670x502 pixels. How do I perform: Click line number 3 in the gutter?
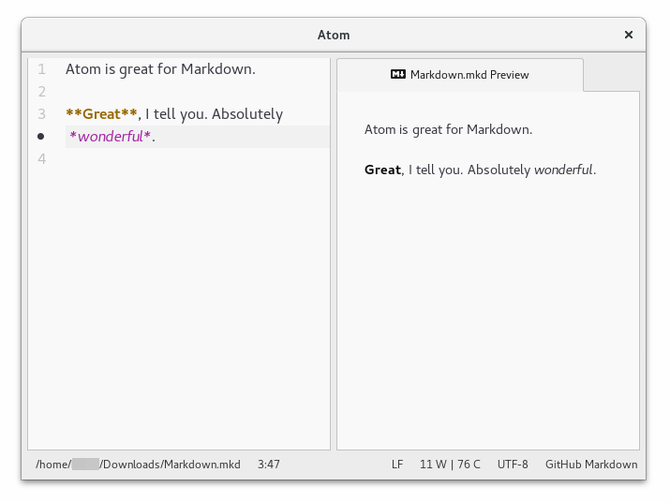click(x=41, y=114)
